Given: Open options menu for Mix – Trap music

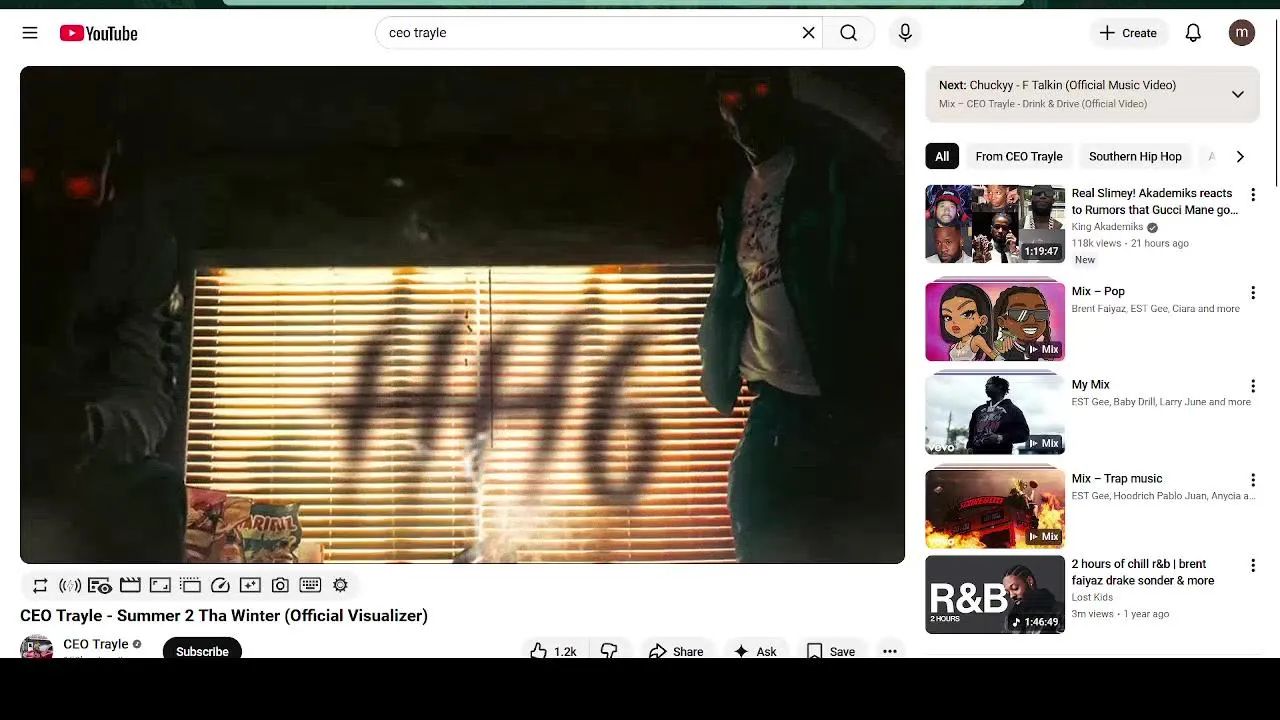Looking at the screenshot, I should 1252,480.
